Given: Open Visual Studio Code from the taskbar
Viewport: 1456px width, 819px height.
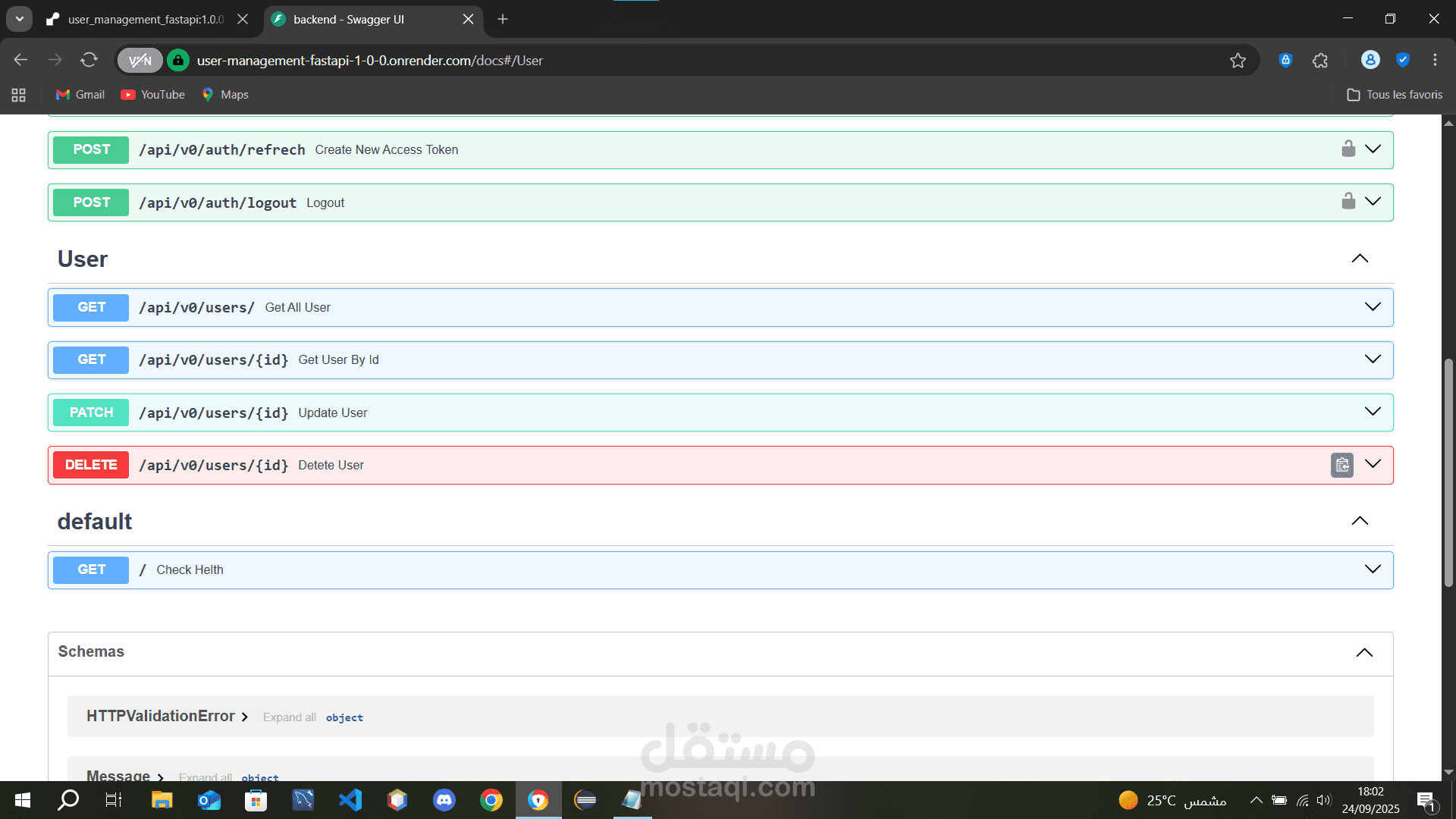Looking at the screenshot, I should point(350,800).
